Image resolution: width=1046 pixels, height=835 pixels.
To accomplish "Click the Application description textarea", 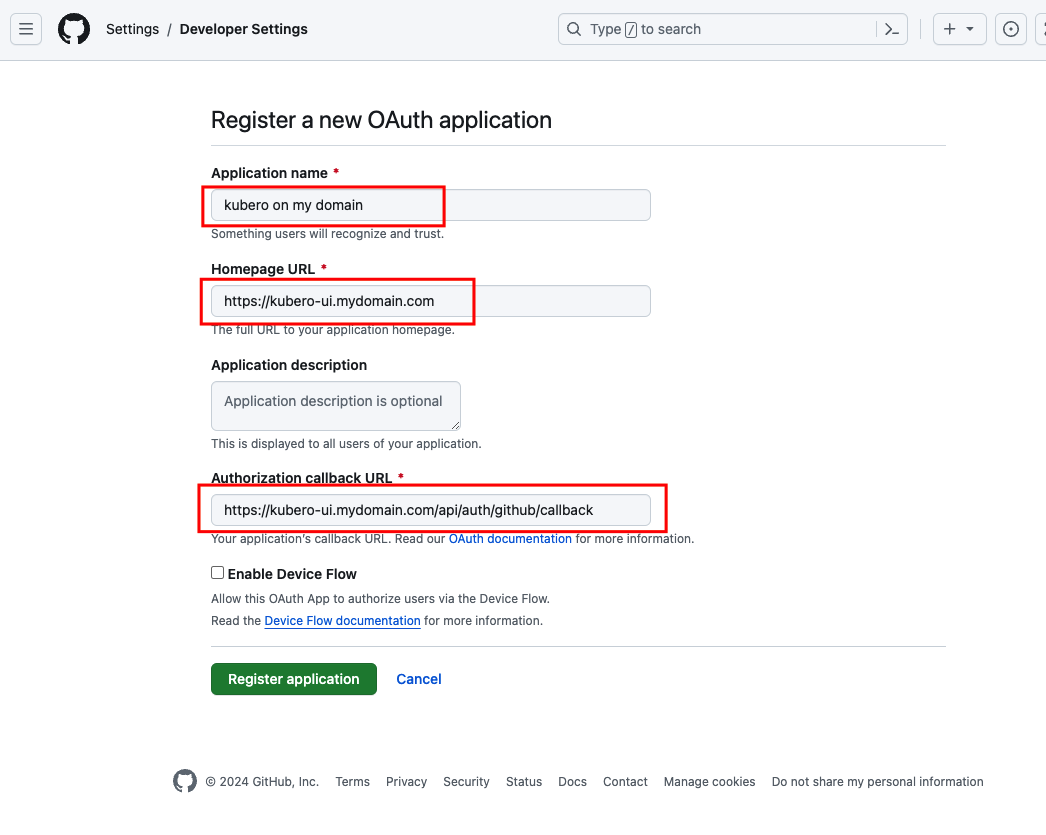I will (336, 405).
